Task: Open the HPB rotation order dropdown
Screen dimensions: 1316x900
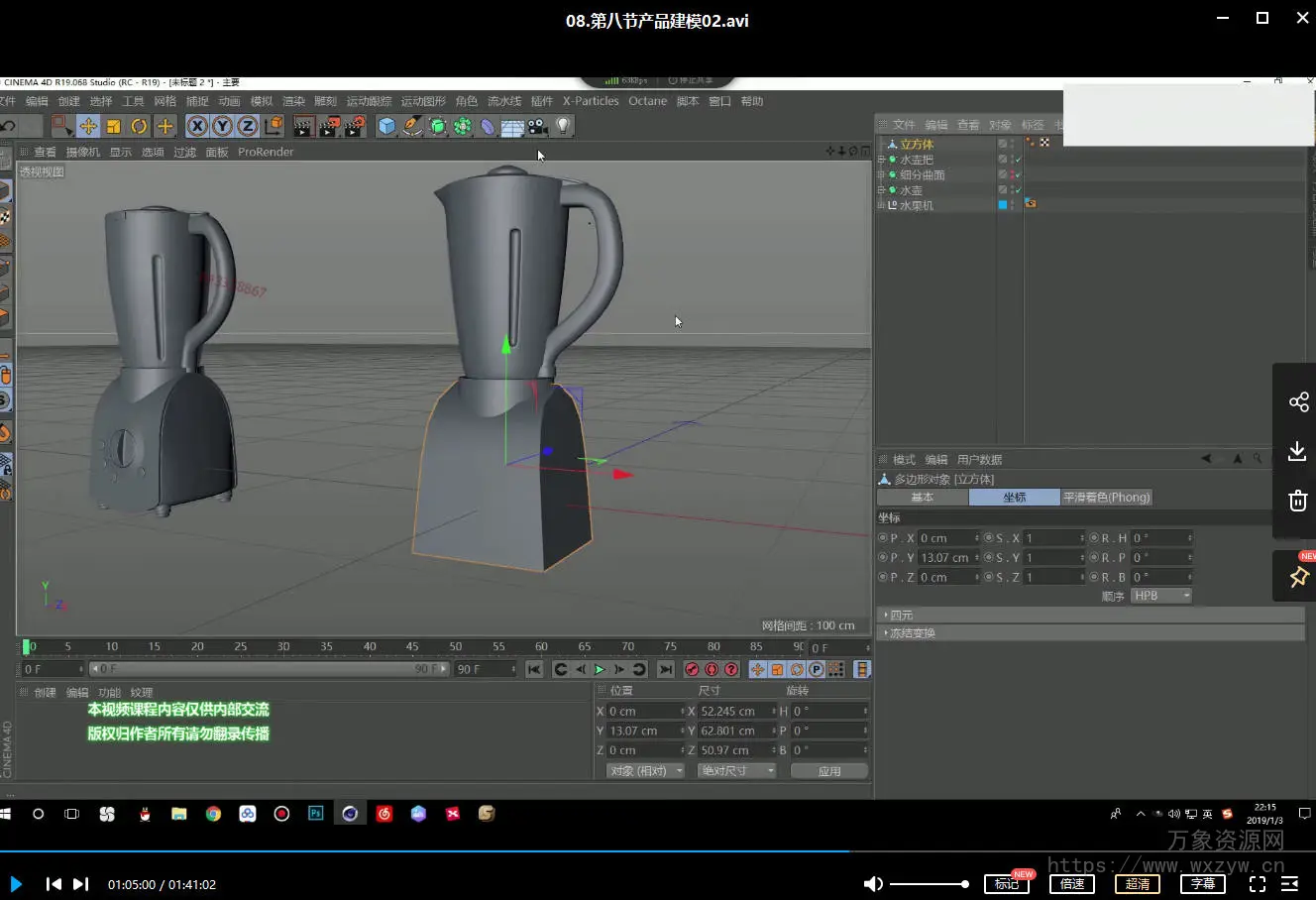Action: click(x=1161, y=596)
